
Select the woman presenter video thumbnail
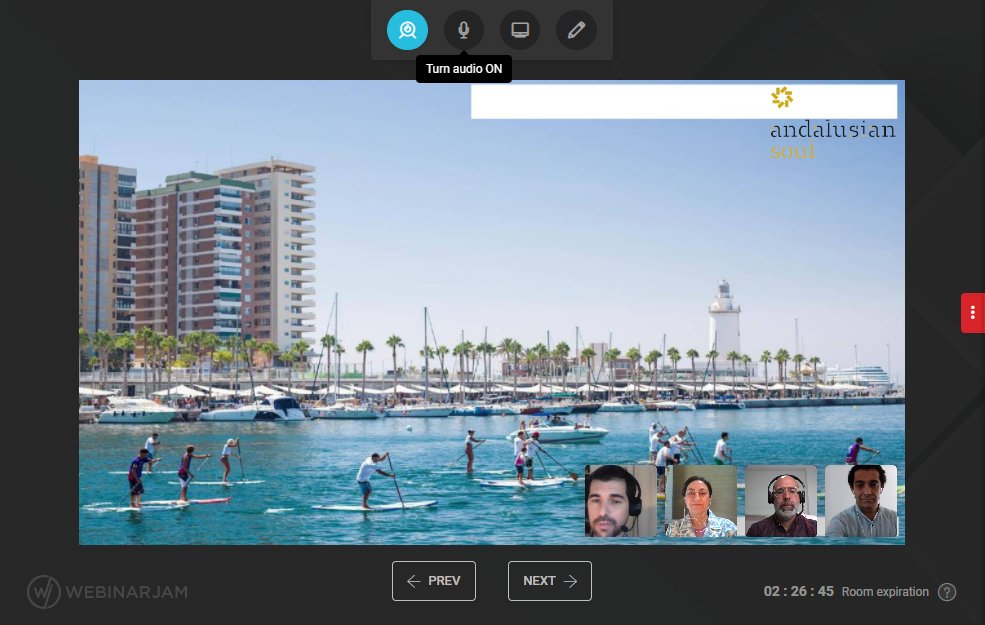coord(701,501)
